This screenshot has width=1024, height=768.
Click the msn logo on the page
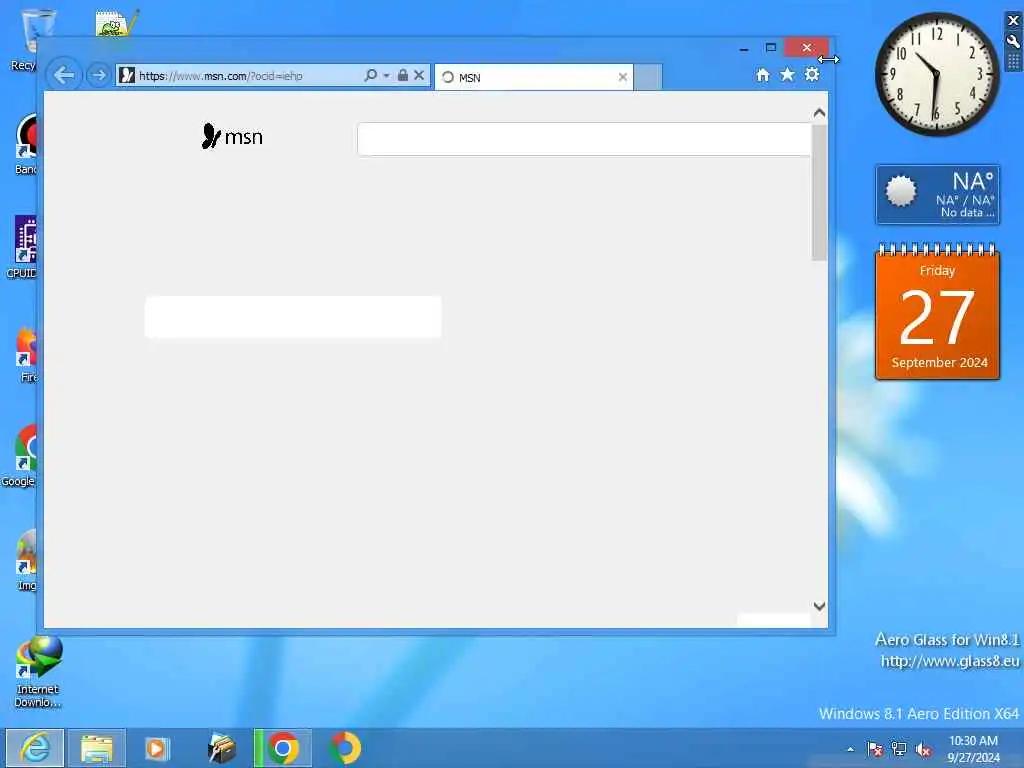232,136
